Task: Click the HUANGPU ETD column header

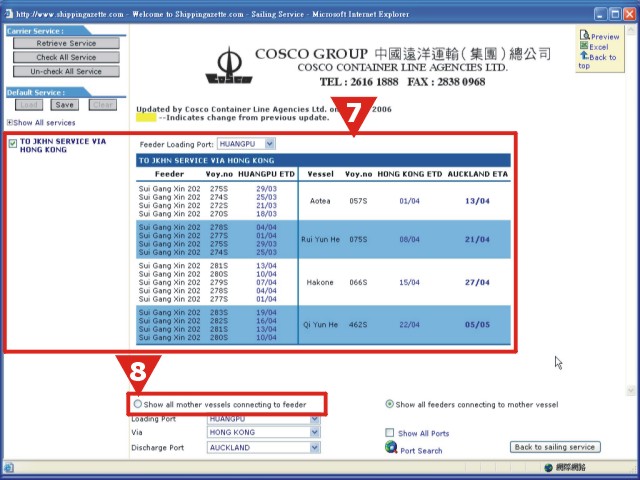Action: (x=267, y=174)
